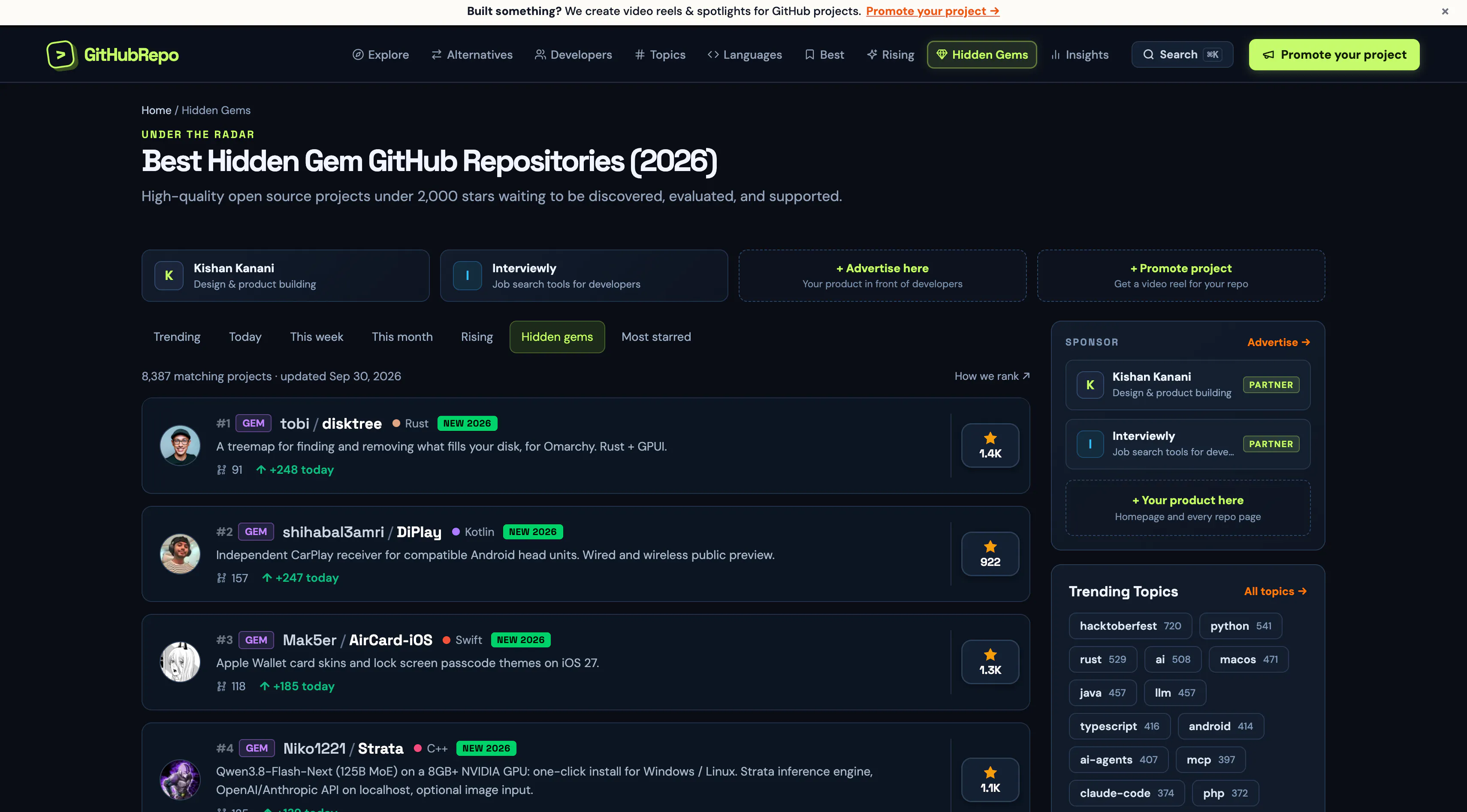Click the Search field with magnifier
The width and height of the screenshot is (1467, 812).
click(1182, 54)
